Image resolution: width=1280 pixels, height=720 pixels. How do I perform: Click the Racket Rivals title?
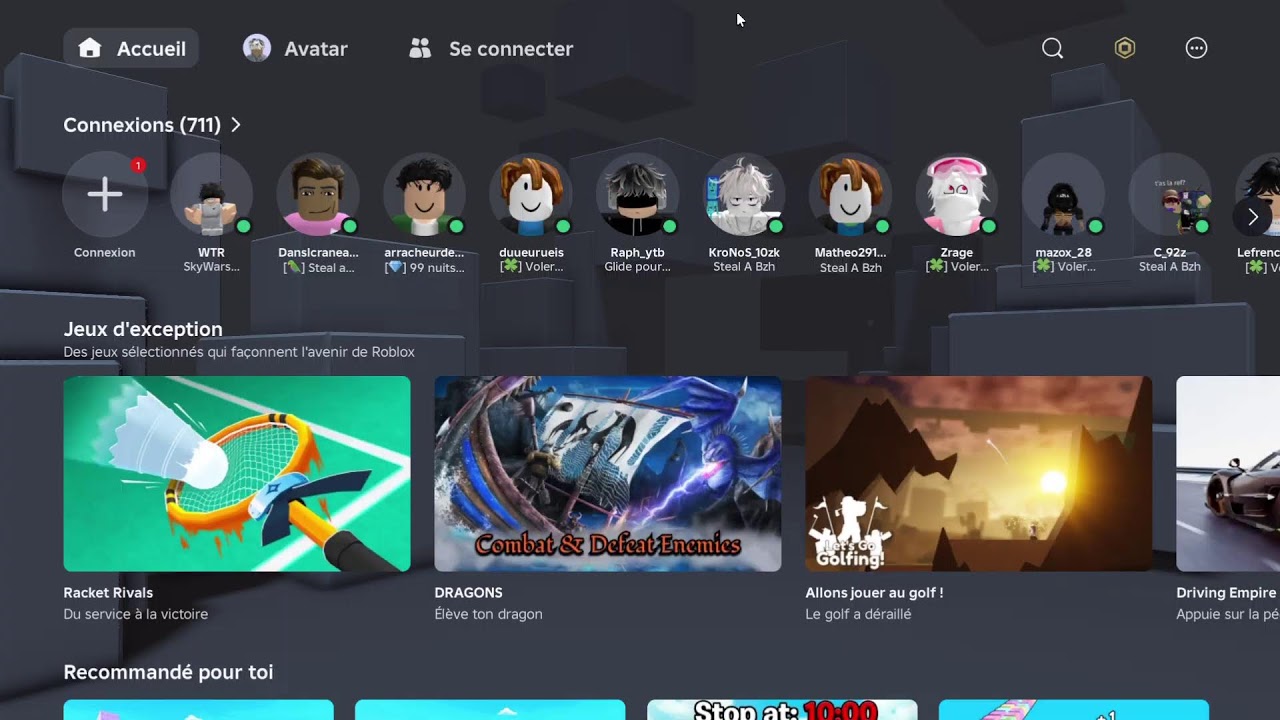pyautogui.click(x=108, y=593)
